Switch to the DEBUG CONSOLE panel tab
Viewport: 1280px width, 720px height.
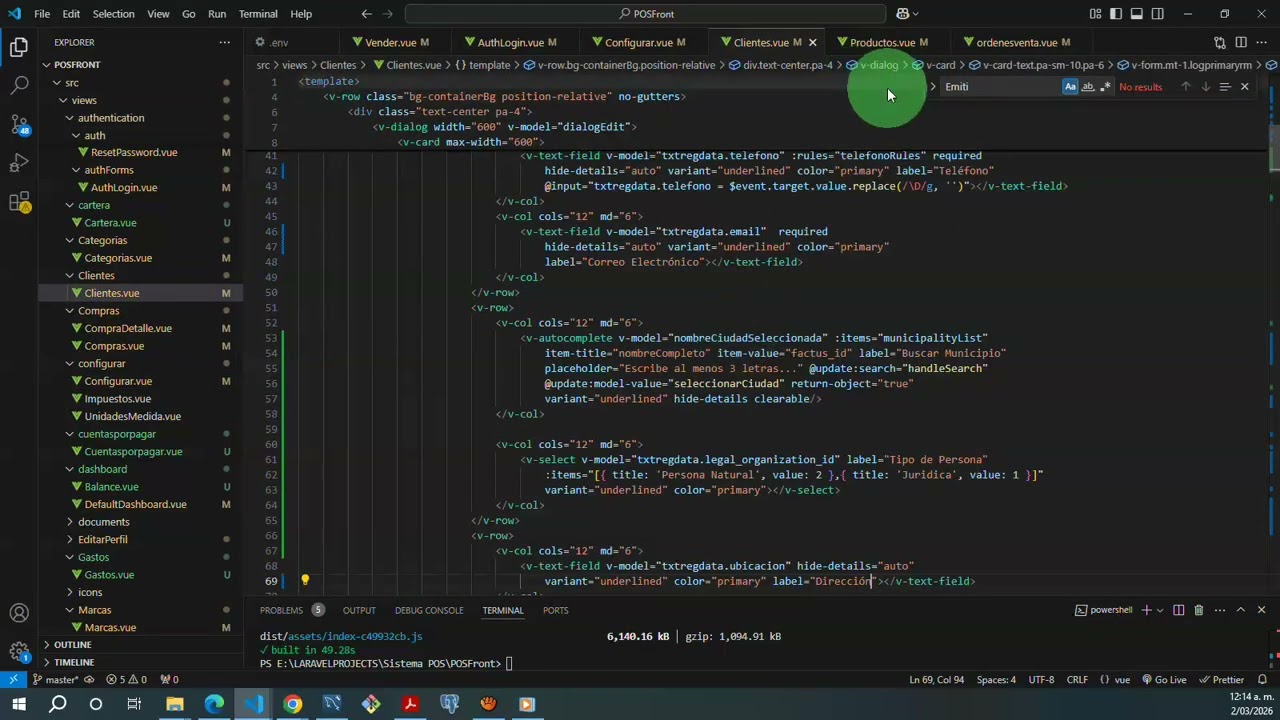[x=429, y=610]
